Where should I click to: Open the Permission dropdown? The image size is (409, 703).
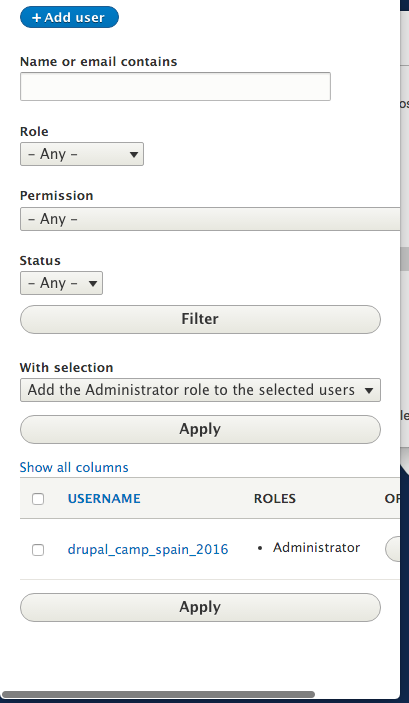click(210, 219)
